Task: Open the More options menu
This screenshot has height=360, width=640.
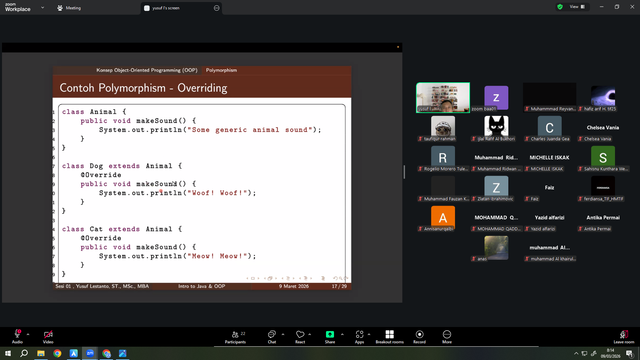Action: tap(447, 337)
